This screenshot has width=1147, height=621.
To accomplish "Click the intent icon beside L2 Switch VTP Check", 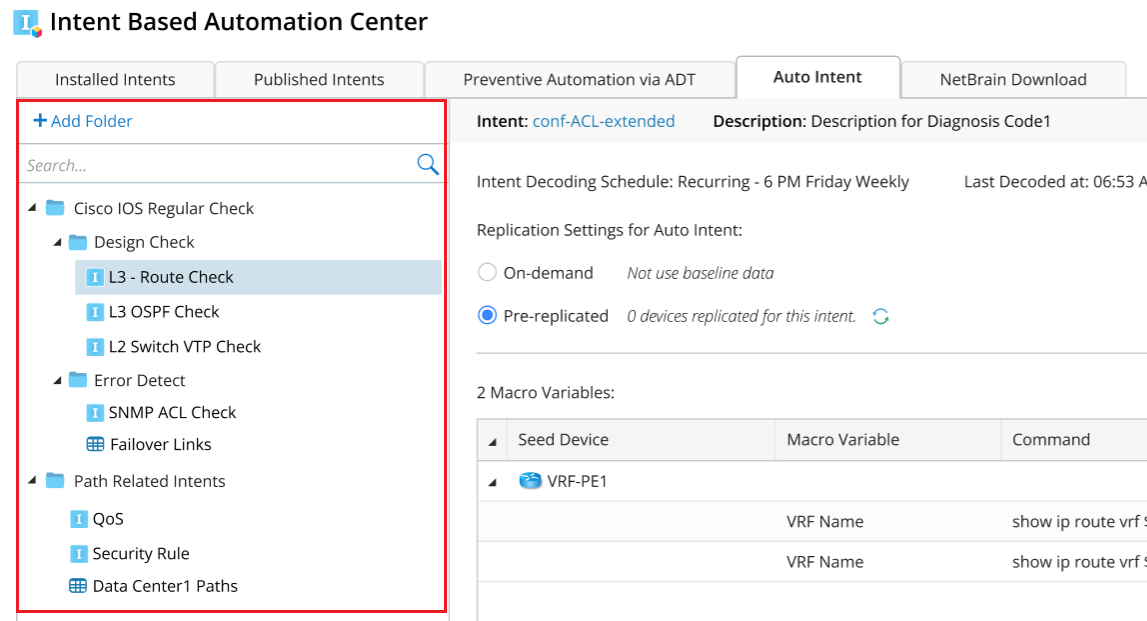I will (95, 346).
